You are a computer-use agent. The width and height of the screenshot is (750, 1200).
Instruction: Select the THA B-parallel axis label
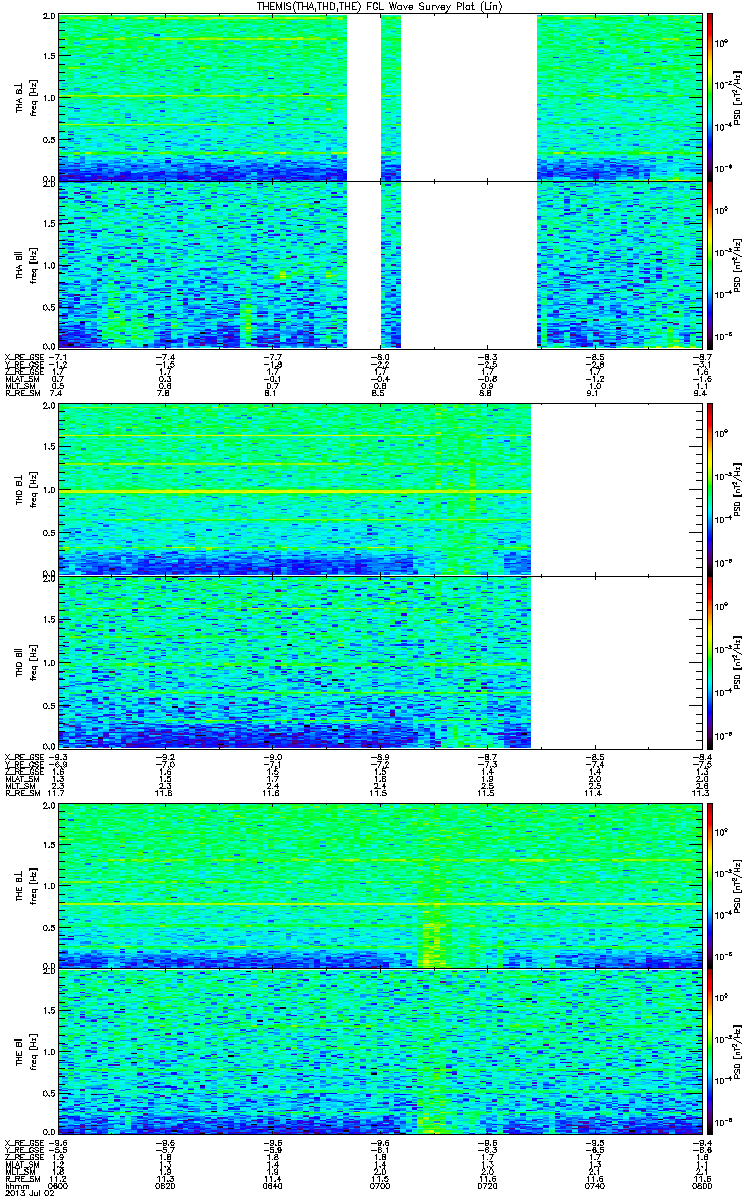click(20, 265)
